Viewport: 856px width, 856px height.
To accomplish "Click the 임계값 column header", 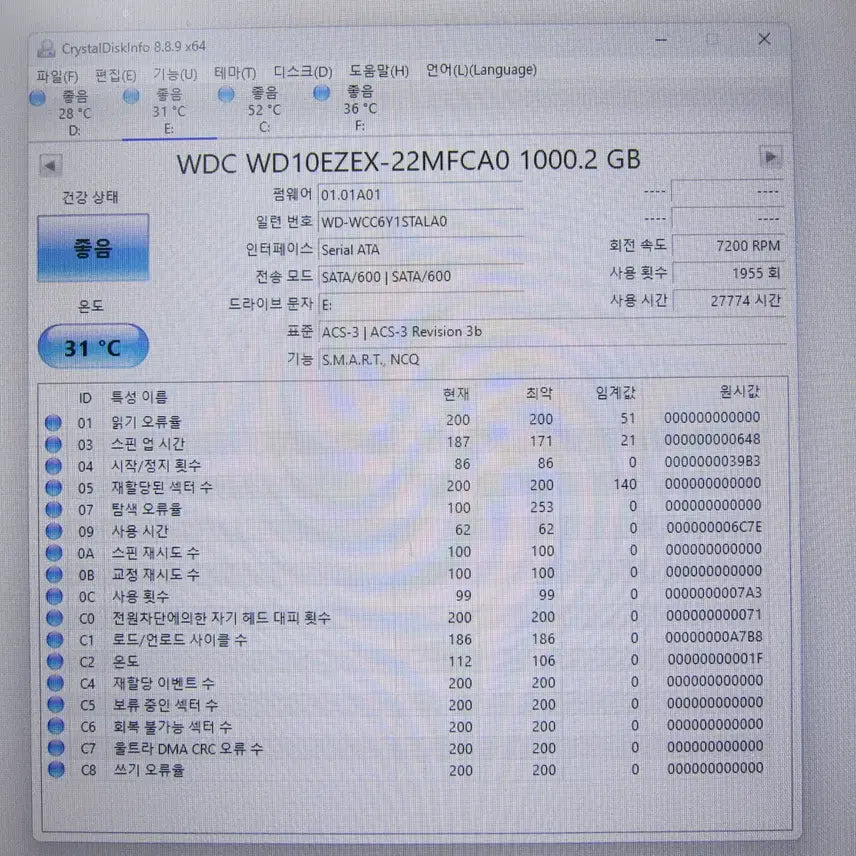I will pyautogui.click(x=616, y=393).
